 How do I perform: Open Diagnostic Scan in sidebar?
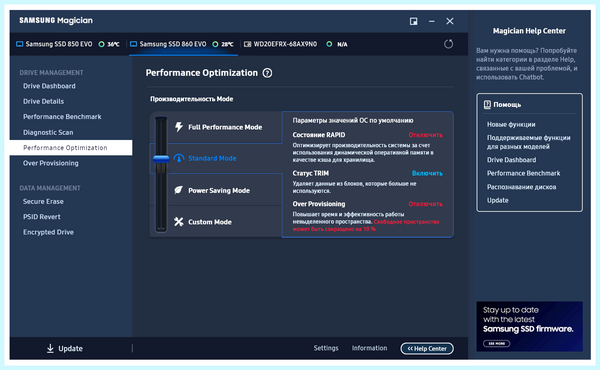48,132
